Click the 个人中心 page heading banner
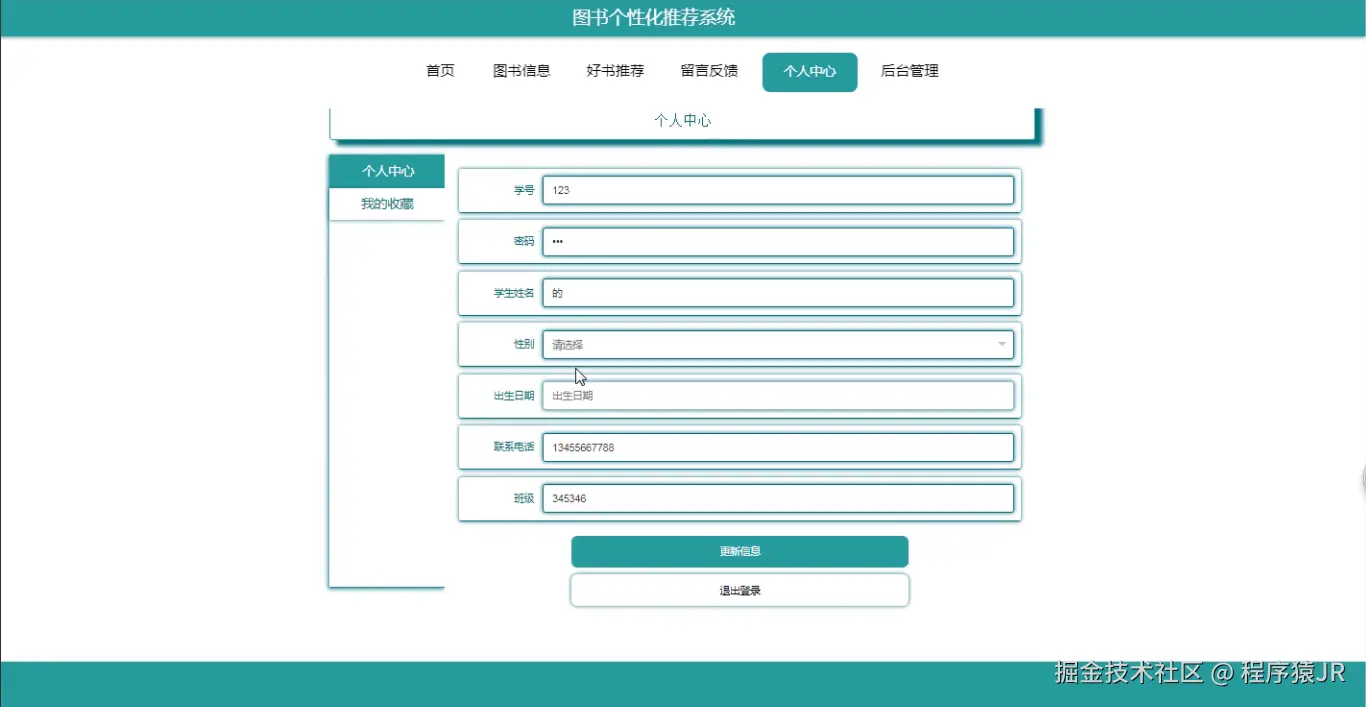Screen dimensions: 1366x707 pyautogui.click(x=683, y=121)
